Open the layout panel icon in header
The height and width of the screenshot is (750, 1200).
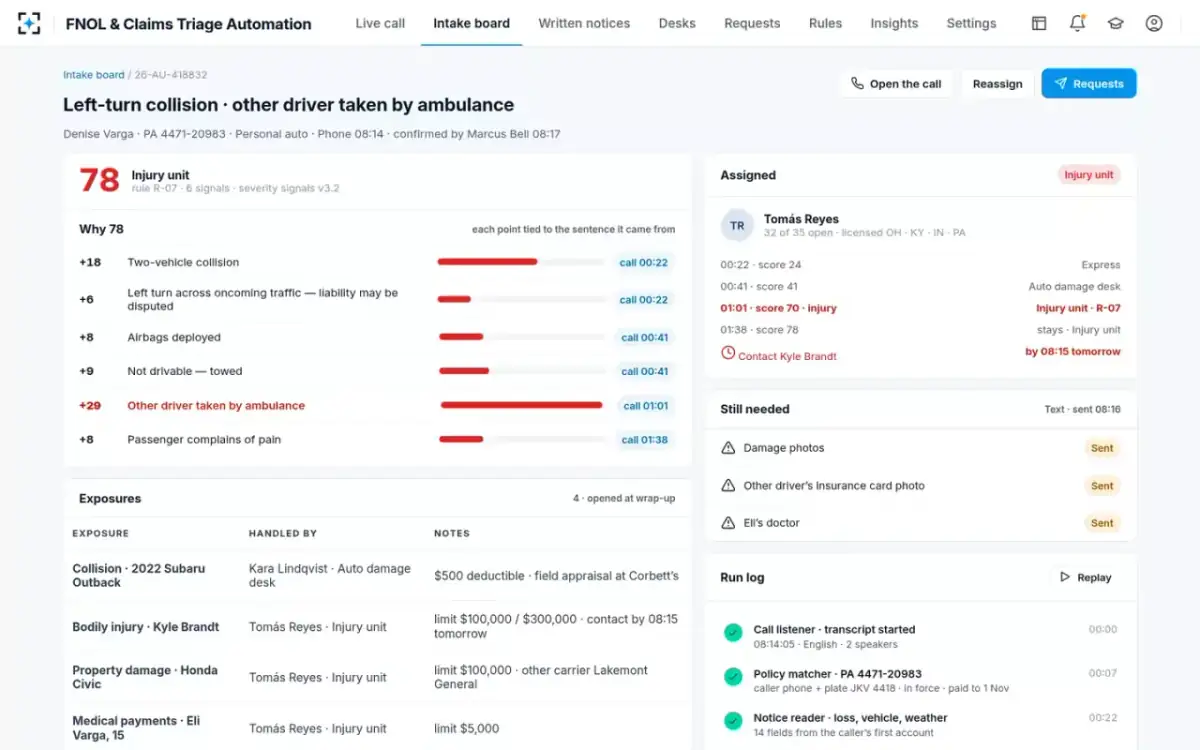click(1039, 23)
